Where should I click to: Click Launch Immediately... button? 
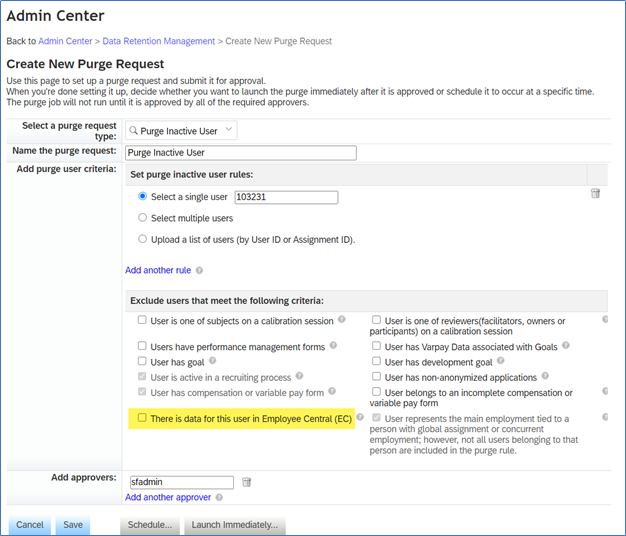point(235,525)
